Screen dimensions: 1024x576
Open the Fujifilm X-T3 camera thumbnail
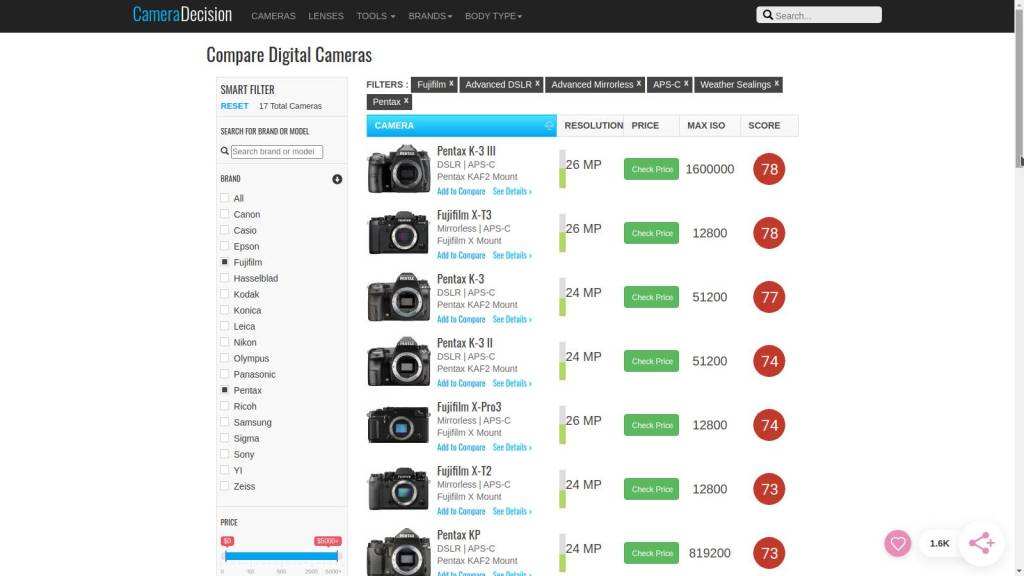coord(398,232)
